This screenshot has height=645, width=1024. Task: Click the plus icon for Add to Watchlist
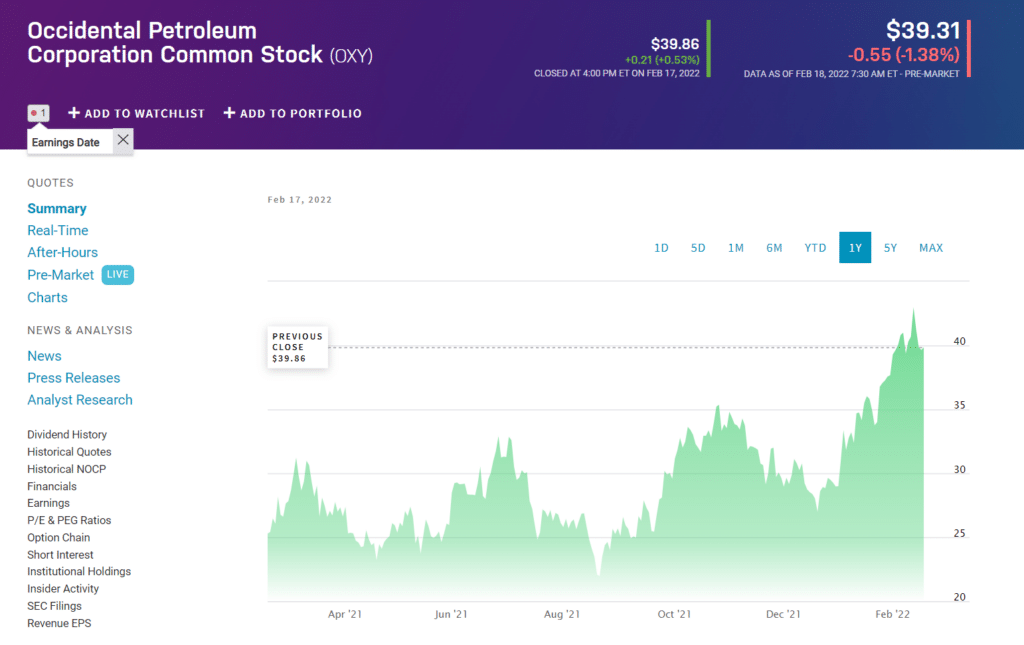coord(74,113)
